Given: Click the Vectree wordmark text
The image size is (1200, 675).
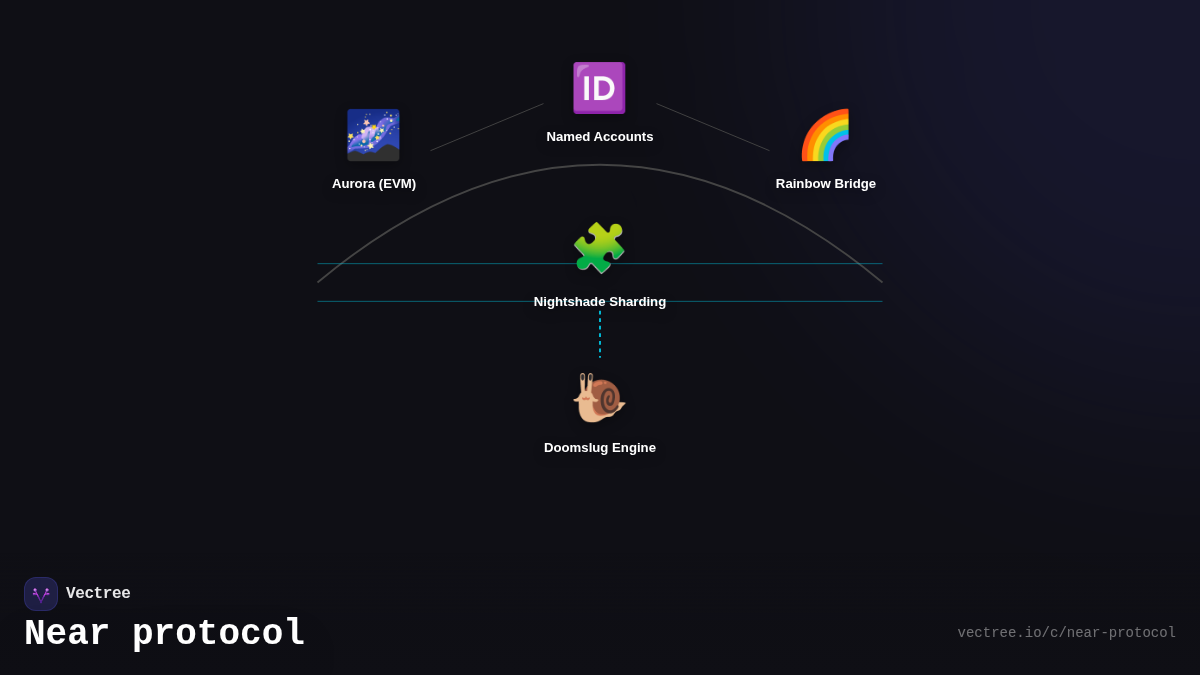Looking at the screenshot, I should pos(99,593).
